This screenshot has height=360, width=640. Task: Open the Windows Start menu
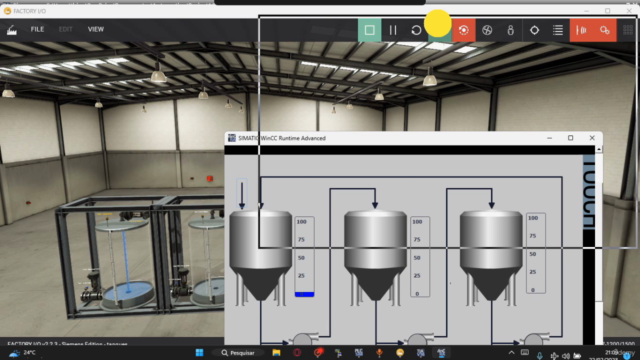pyautogui.click(x=199, y=353)
